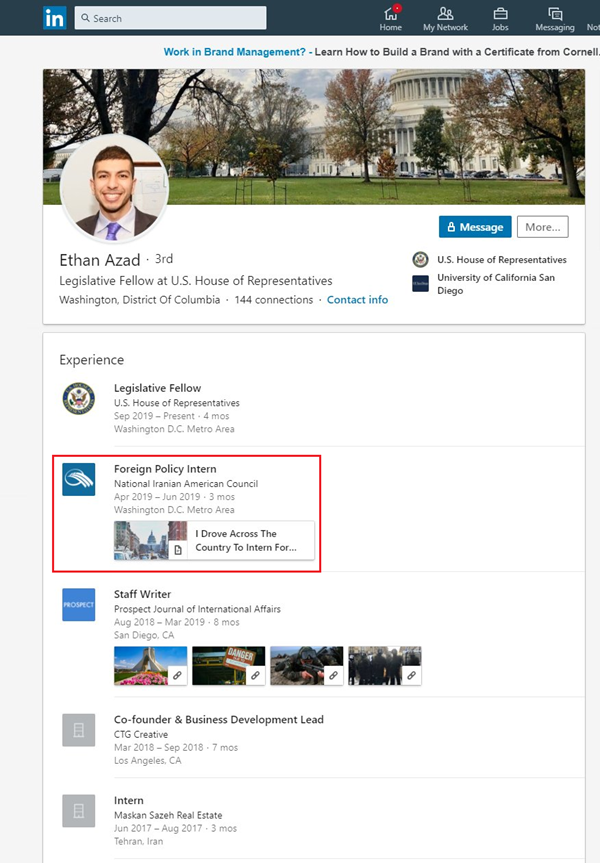Open the 'I Drove Across The Country' article
The image size is (600, 863).
[x=214, y=540]
